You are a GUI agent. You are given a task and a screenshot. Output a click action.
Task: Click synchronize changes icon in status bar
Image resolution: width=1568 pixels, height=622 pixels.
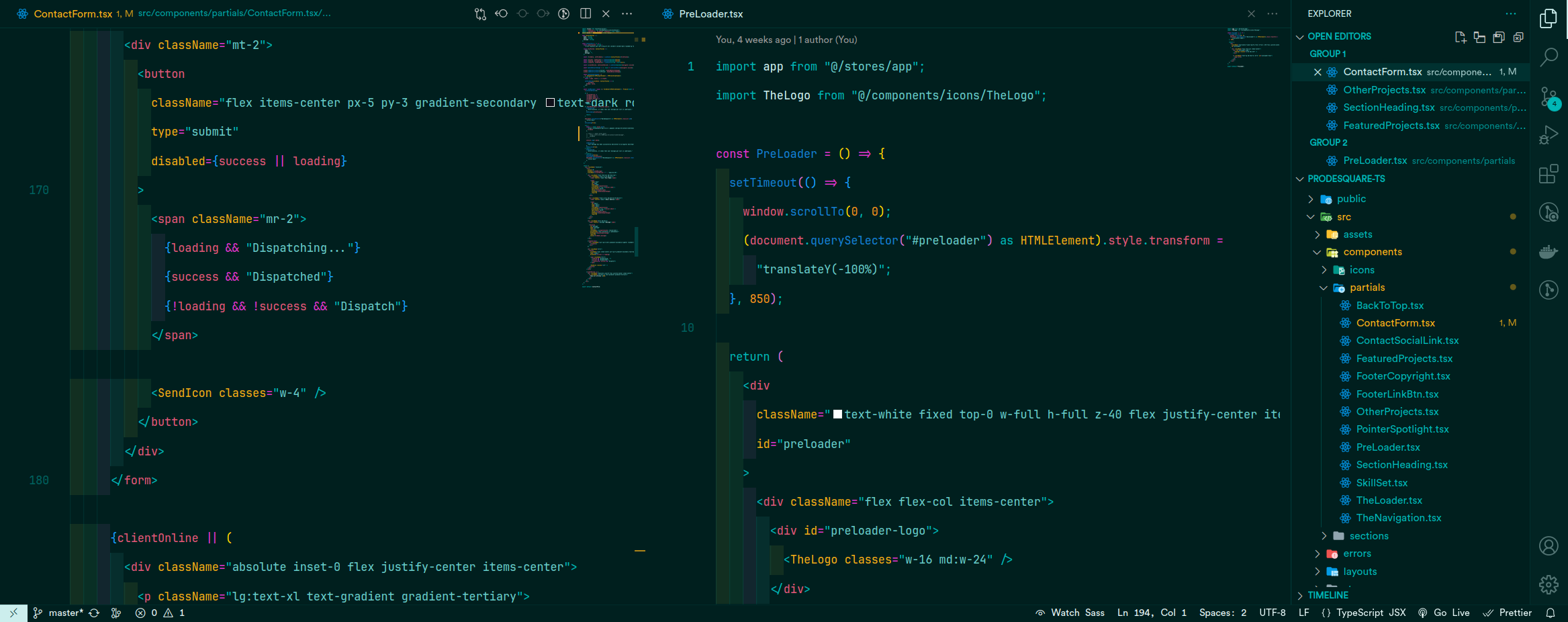click(95, 613)
